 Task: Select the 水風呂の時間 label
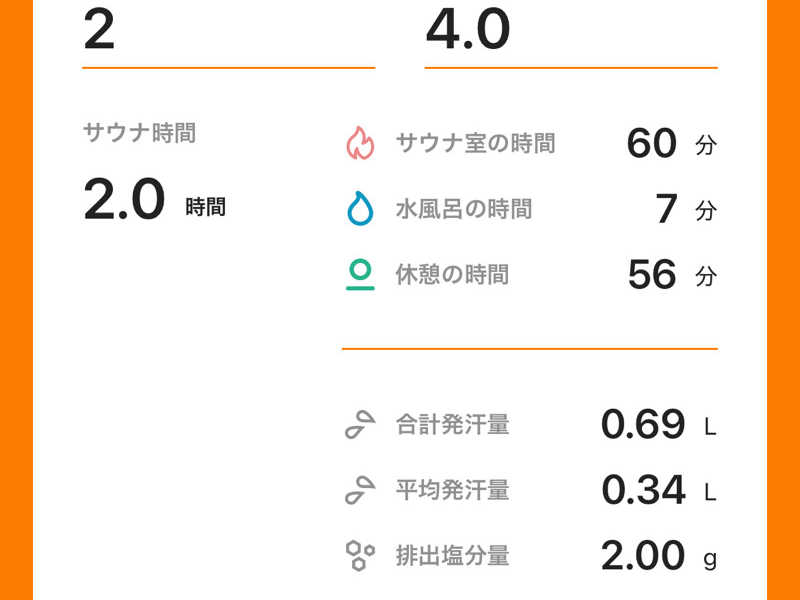tap(463, 209)
